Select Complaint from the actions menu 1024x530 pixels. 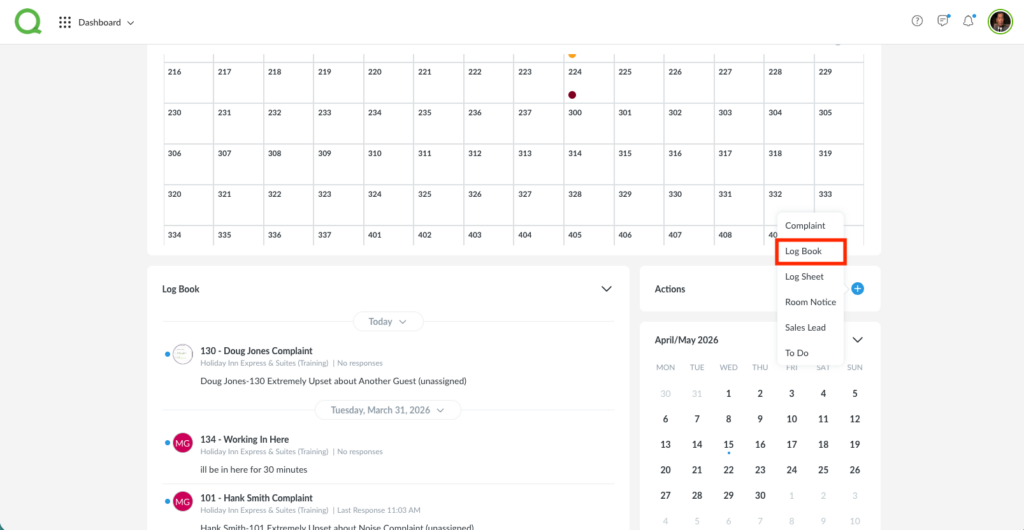(x=805, y=226)
